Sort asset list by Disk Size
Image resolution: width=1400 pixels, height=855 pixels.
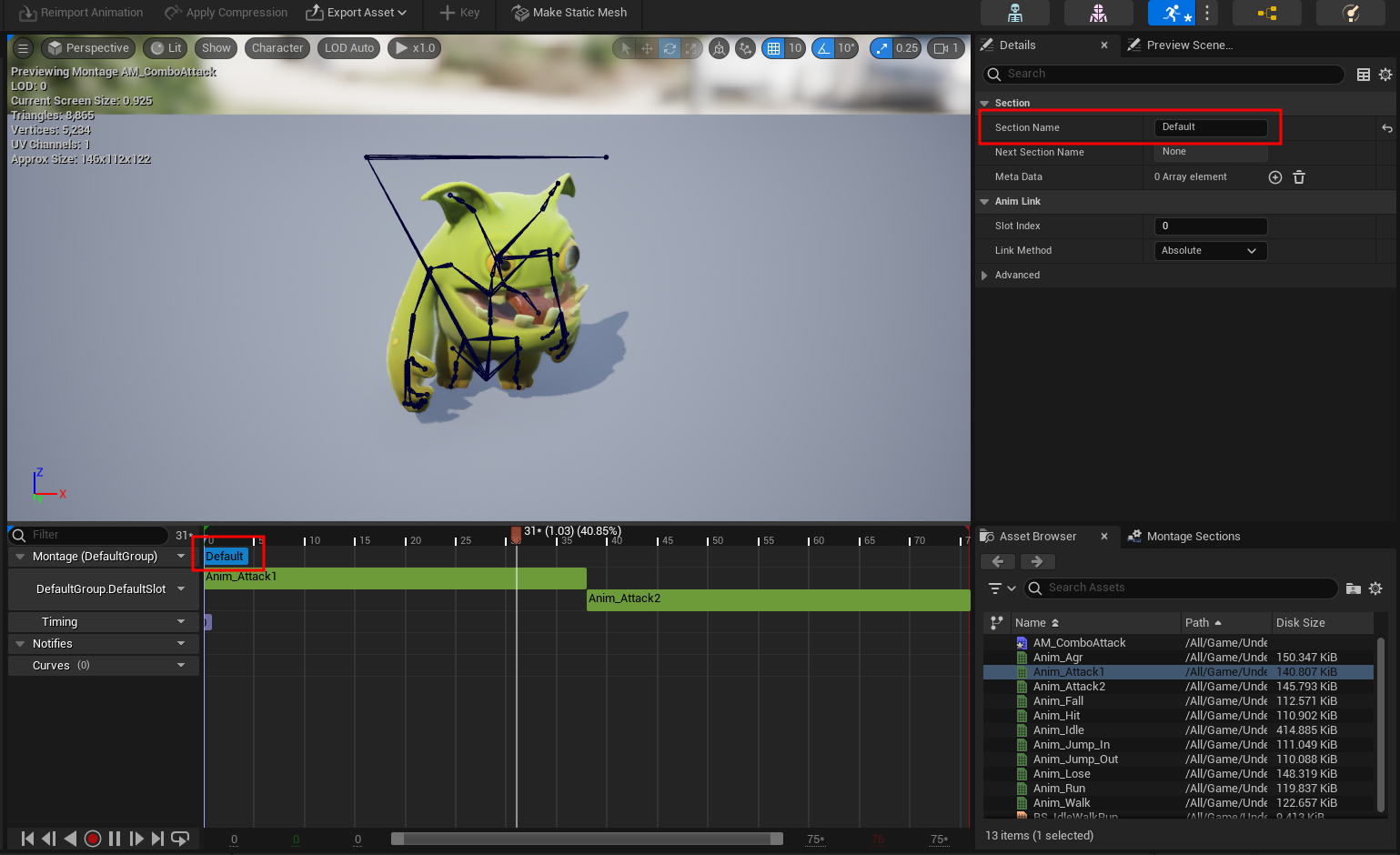point(1300,623)
